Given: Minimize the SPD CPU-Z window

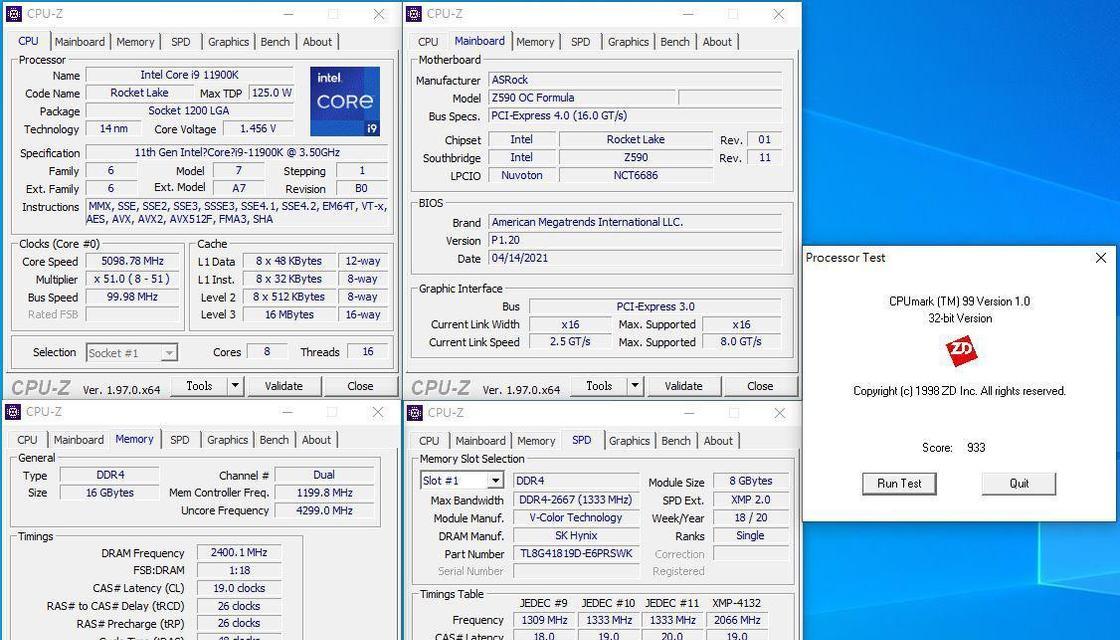Looking at the screenshot, I should tap(689, 412).
